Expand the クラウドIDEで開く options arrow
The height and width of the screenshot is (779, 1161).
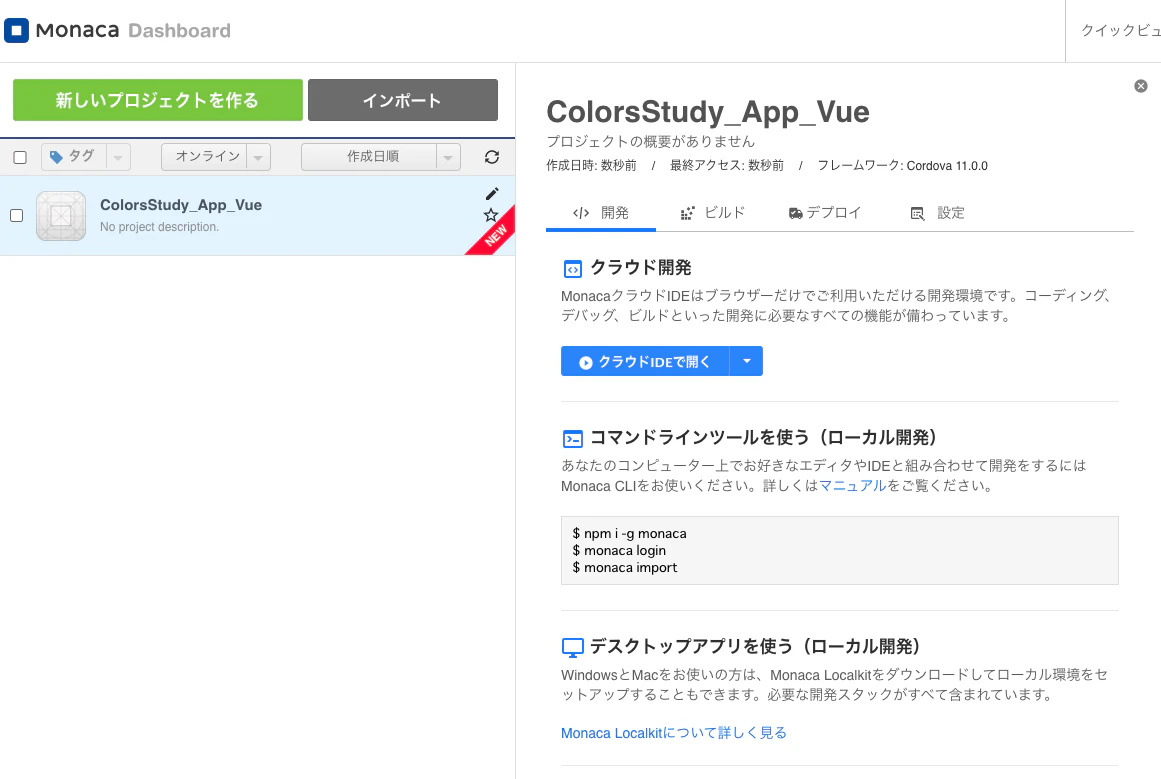click(746, 361)
